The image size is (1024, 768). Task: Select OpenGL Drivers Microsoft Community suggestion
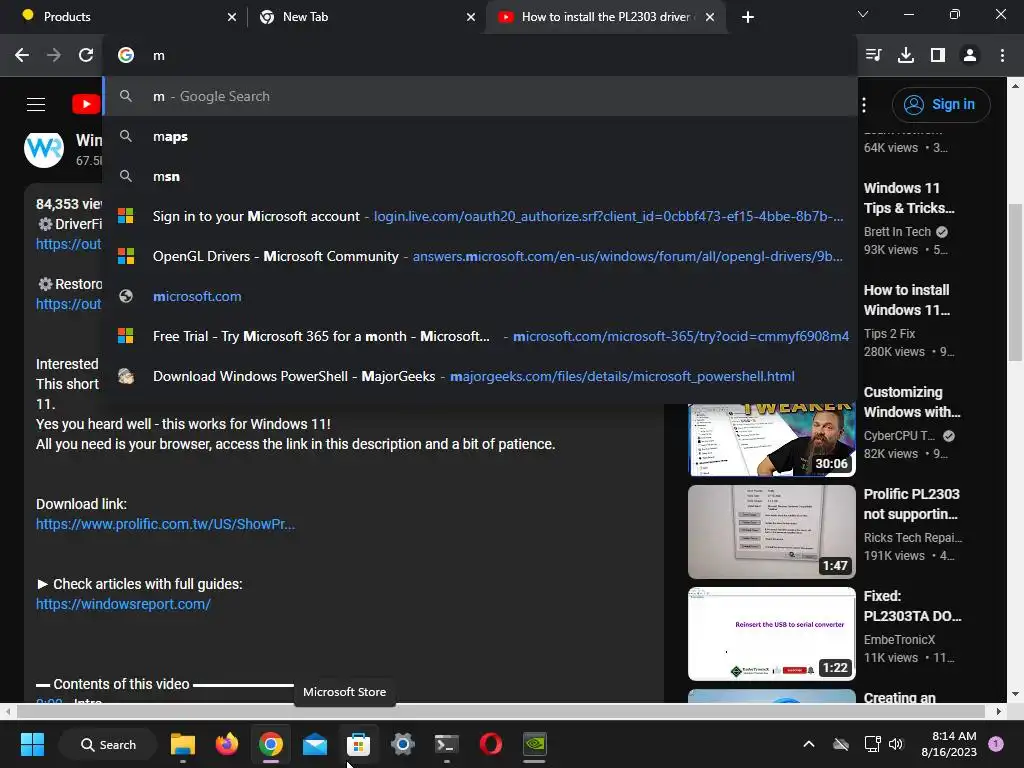(480, 257)
